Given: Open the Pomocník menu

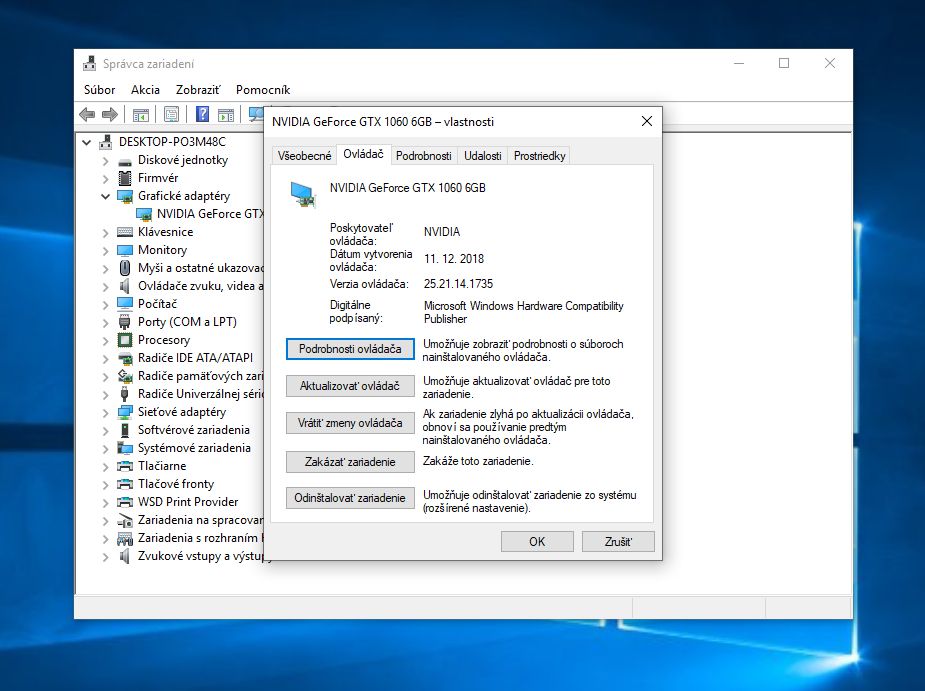Looking at the screenshot, I should (263, 90).
